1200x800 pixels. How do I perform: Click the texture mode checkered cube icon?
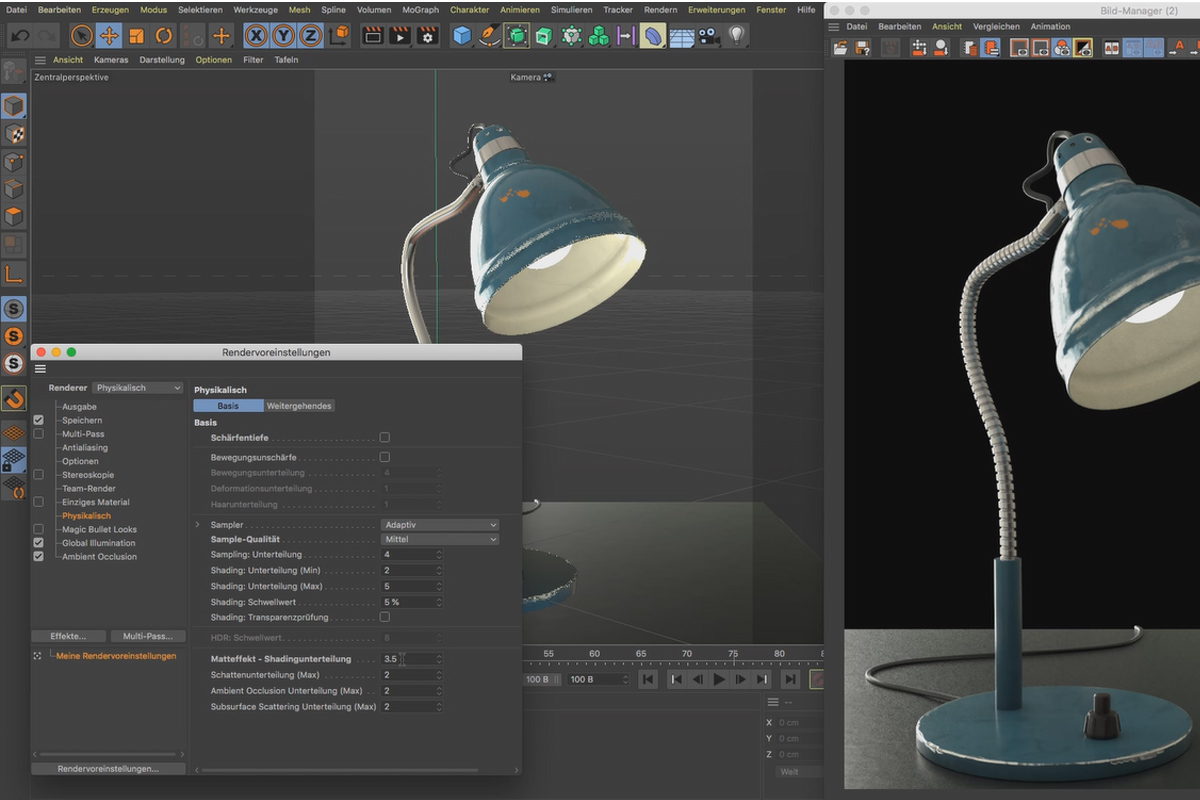(x=14, y=133)
